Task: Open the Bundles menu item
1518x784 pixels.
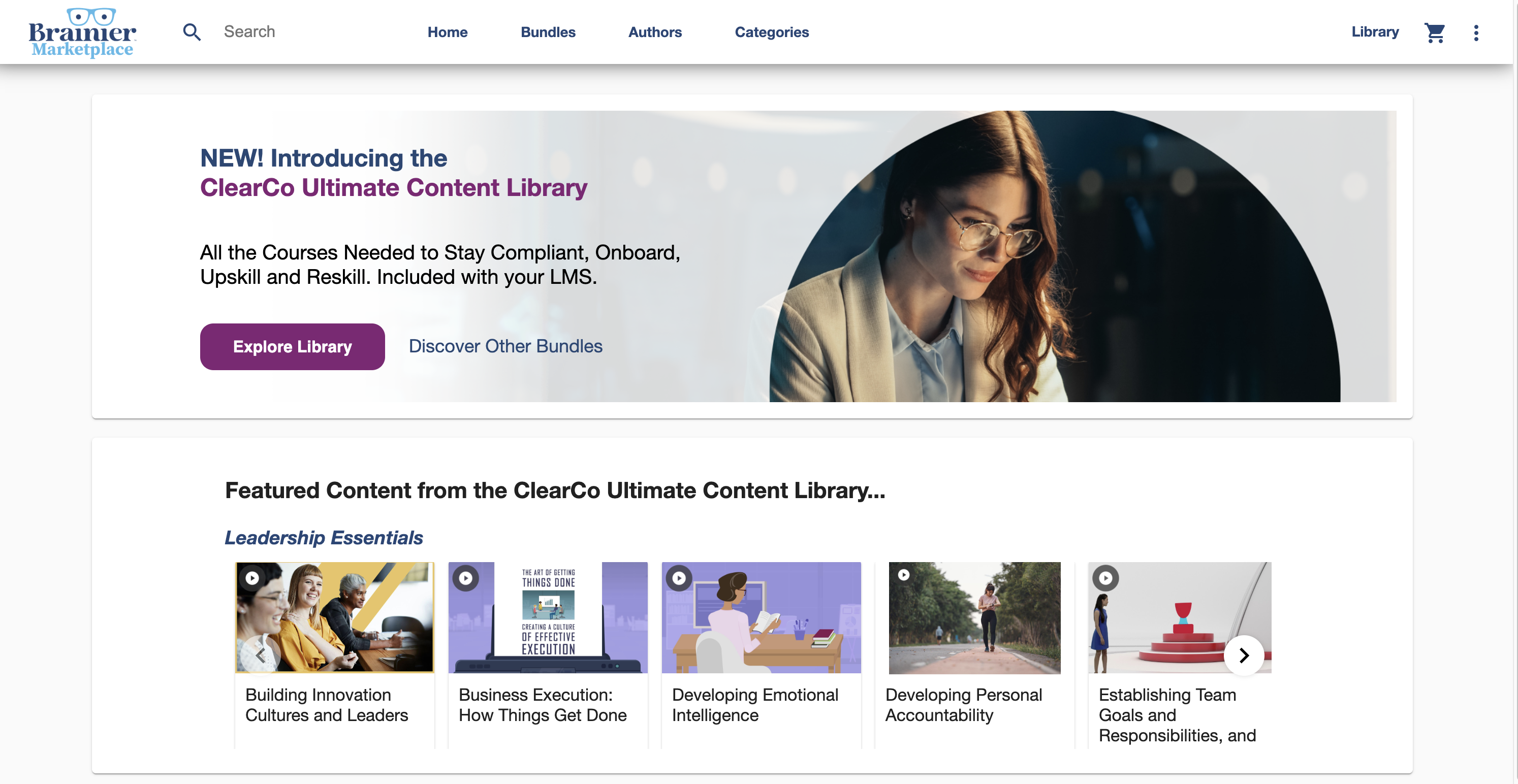Action: coord(548,32)
